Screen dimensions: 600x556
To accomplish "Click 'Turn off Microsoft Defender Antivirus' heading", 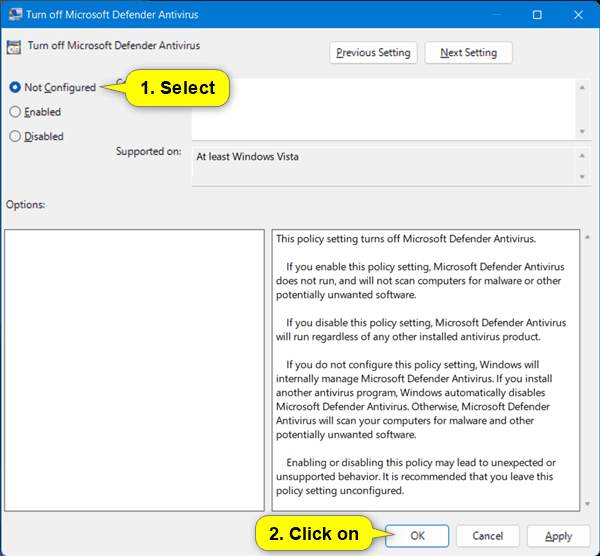I will tap(114, 46).
